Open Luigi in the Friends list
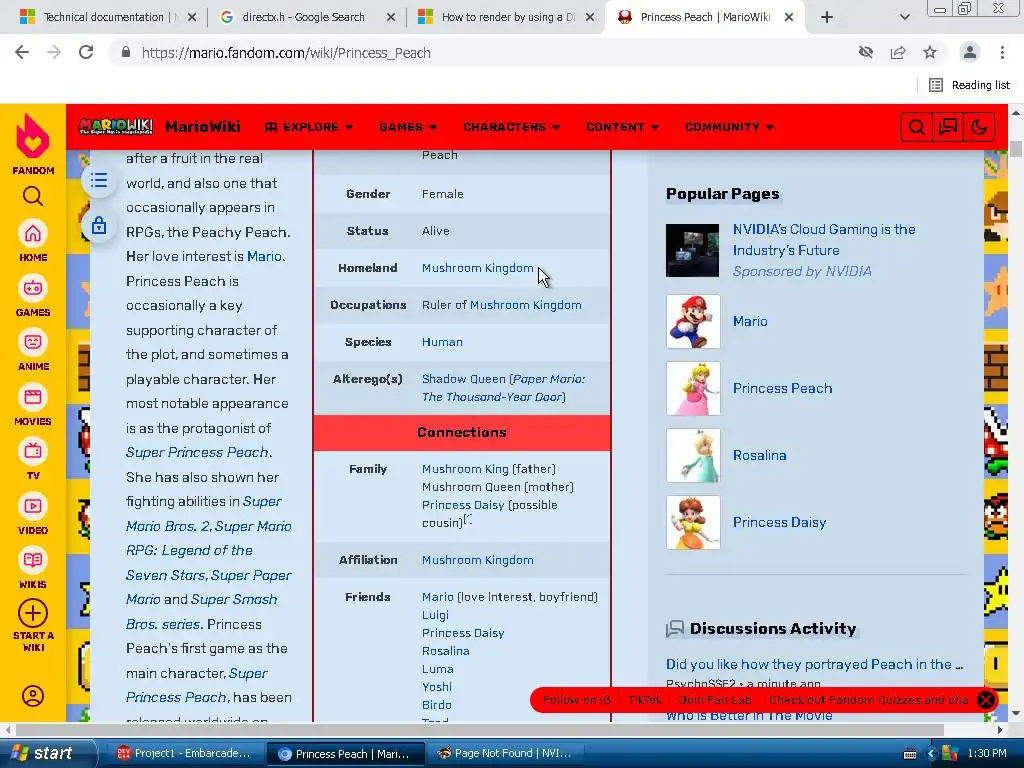This screenshot has width=1024, height=768. (x=435, y=615)
